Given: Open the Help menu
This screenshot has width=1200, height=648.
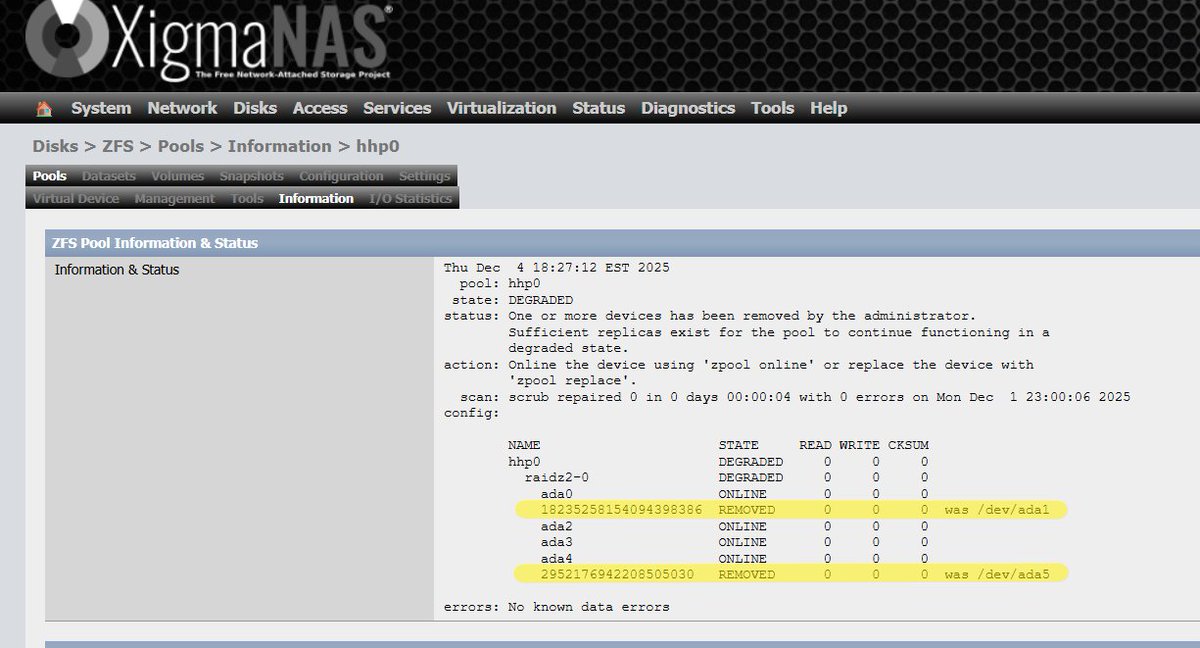Looking at the screenshot, I should point(828,108).
